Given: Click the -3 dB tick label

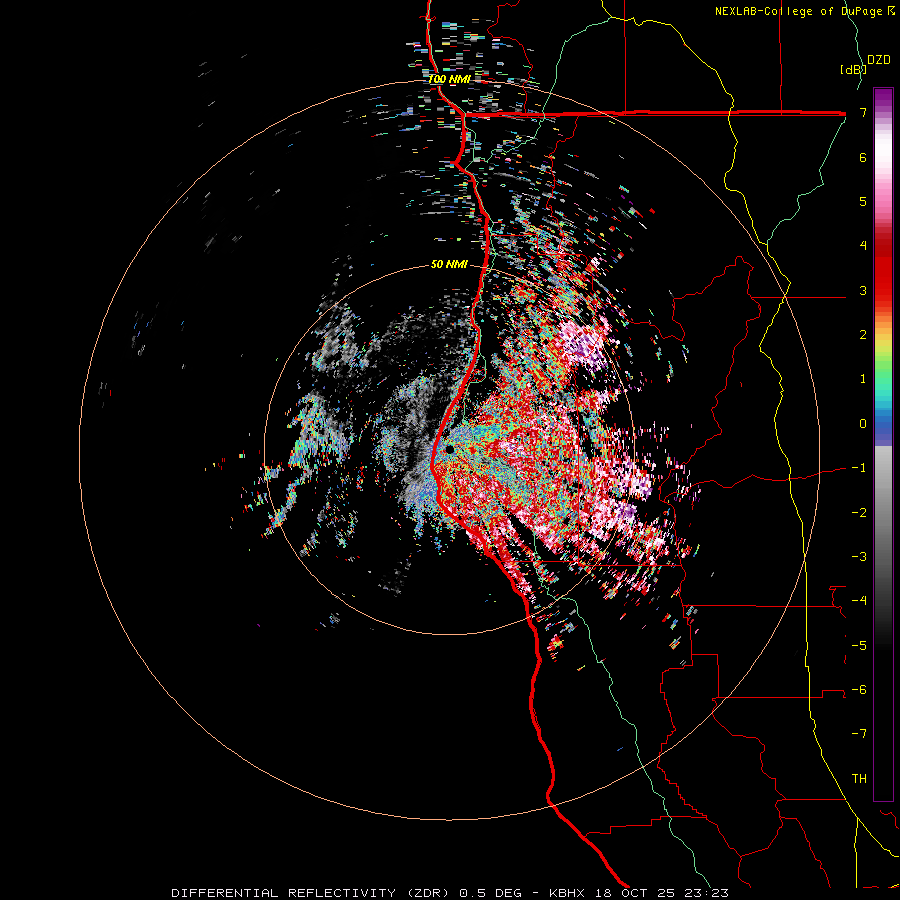Looking at the screenshot, I should [859, 557].
